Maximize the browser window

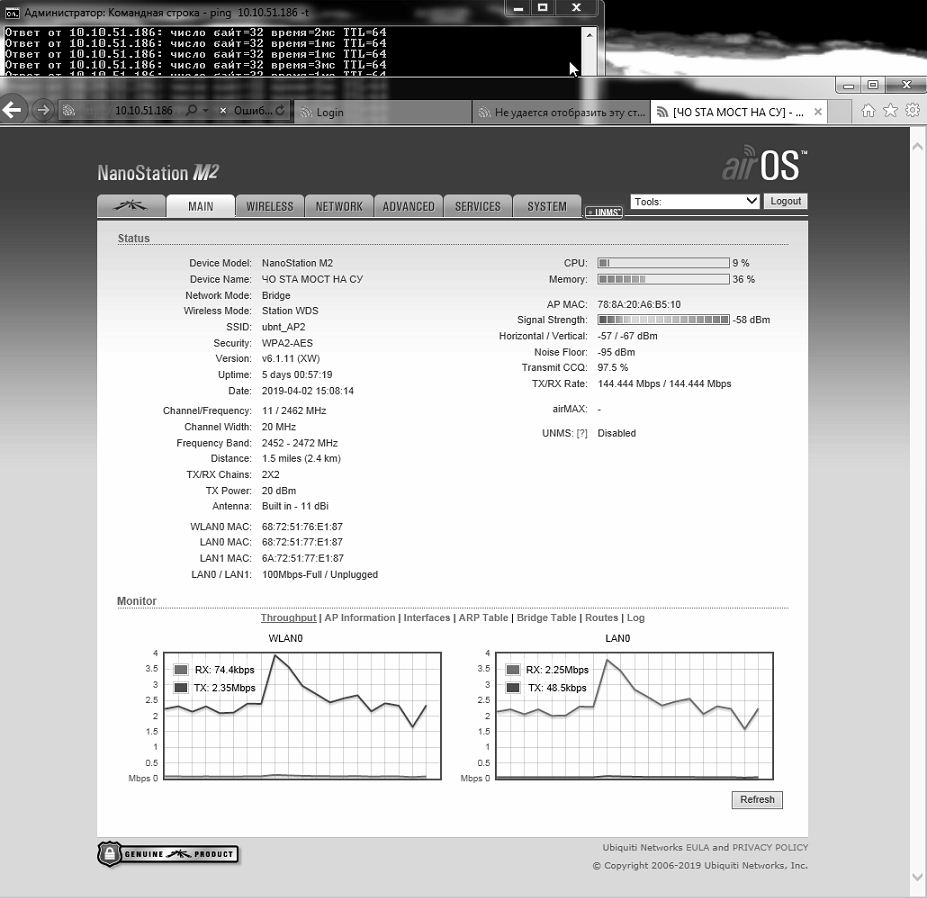point(873,85)
